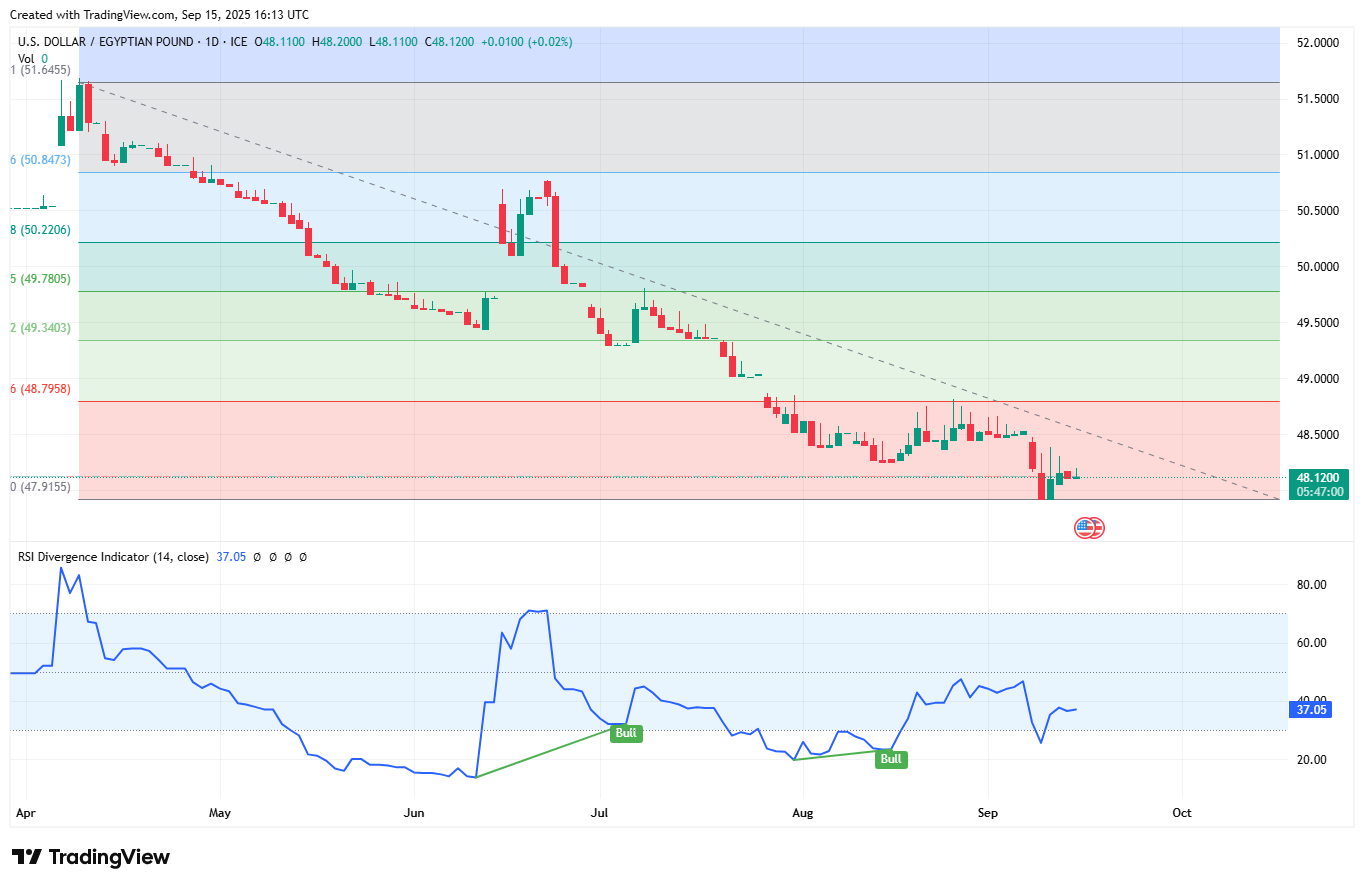
Task: Click the 49.0000 price axis label
Action: [x=1316, y=379]
